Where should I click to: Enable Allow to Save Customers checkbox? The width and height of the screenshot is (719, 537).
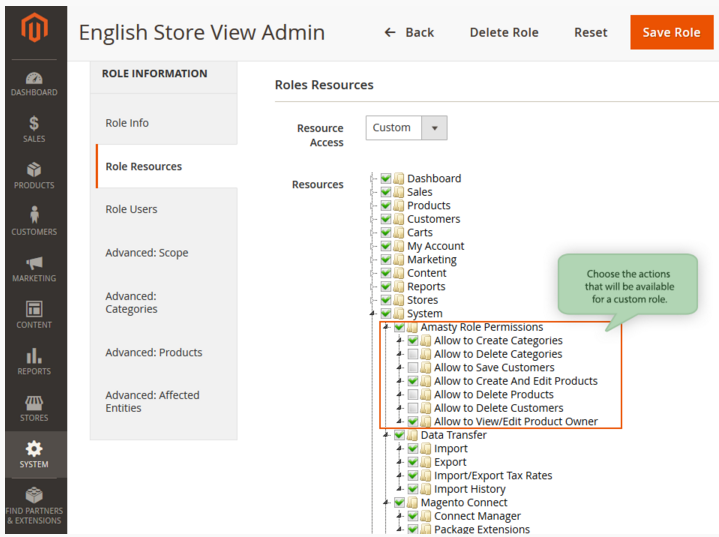[x=413, y=368]
